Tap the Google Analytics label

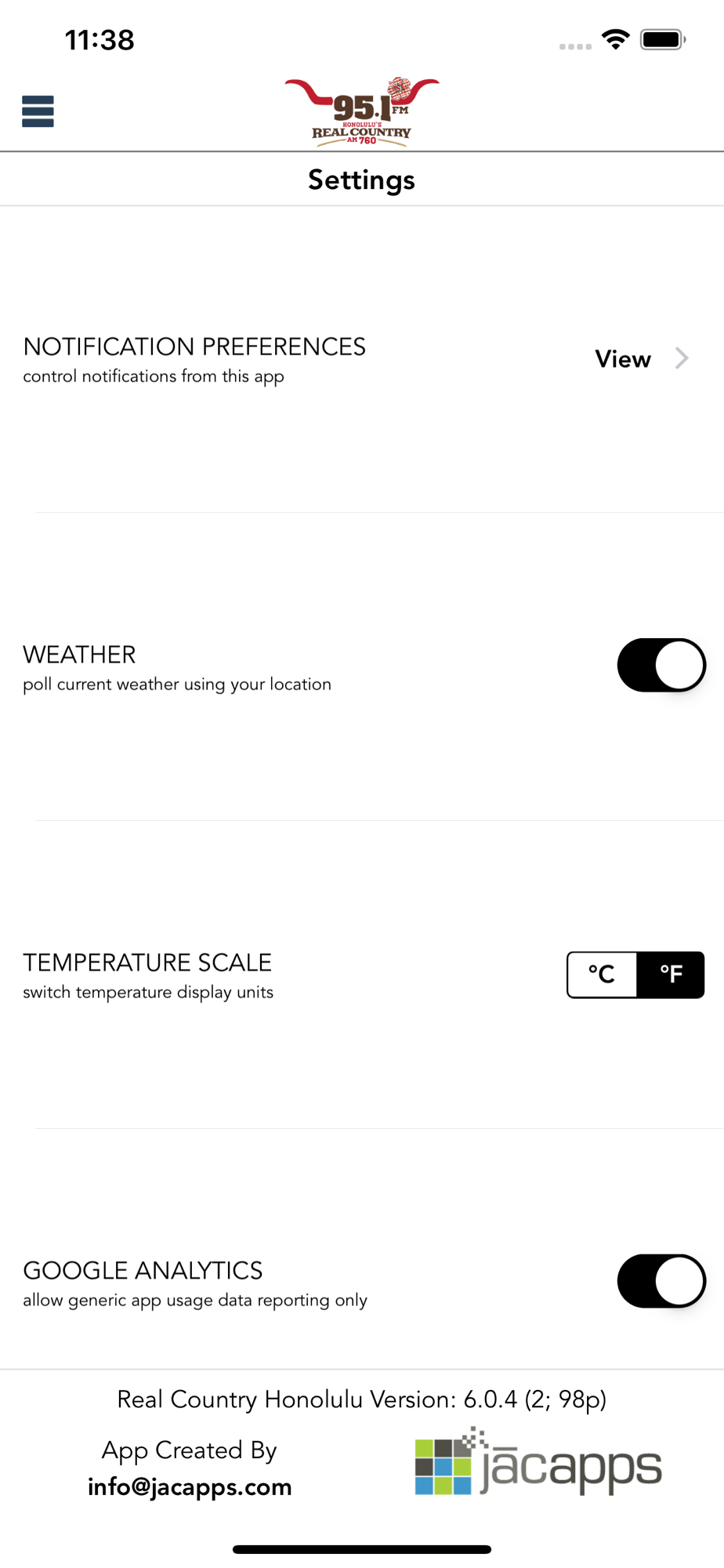click(143, 1271)
